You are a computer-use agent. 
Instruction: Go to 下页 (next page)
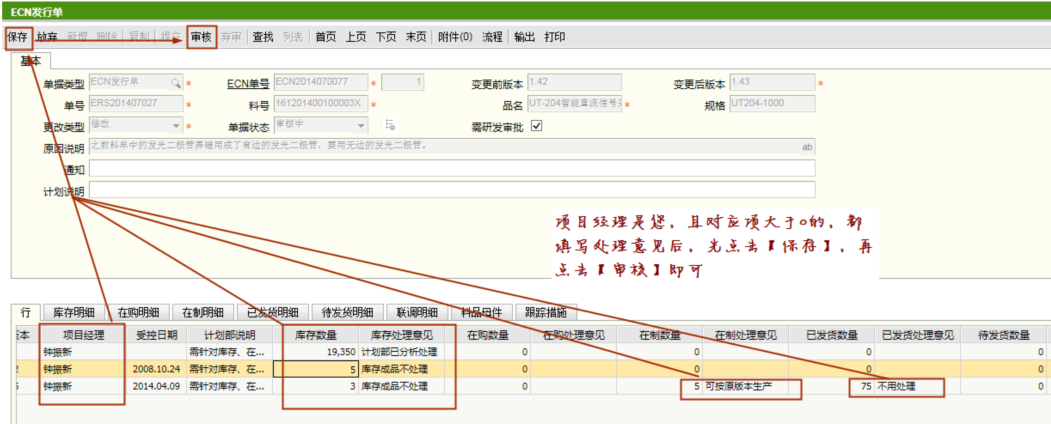386,37
